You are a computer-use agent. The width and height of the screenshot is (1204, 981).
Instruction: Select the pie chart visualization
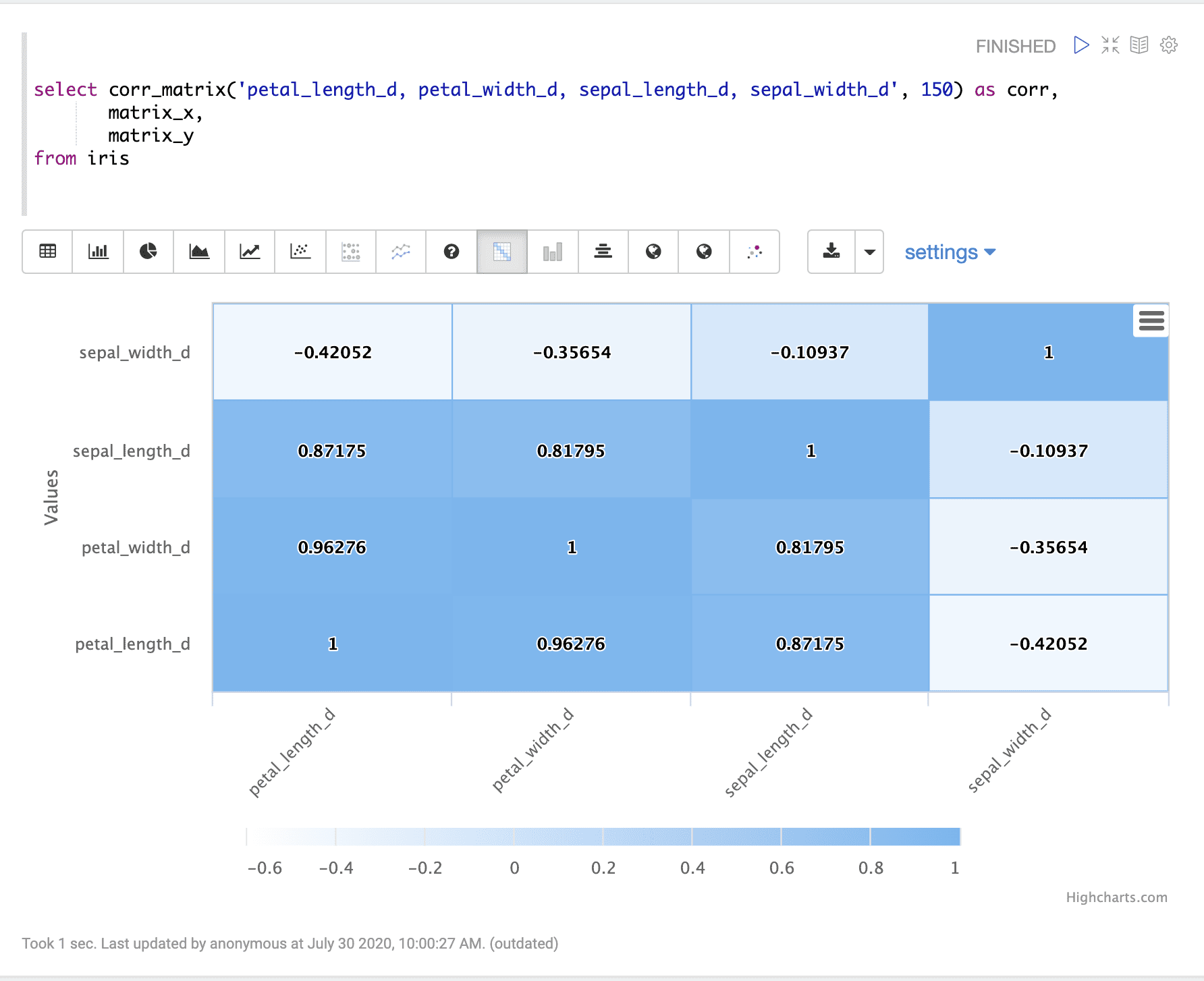click(148, 252)
